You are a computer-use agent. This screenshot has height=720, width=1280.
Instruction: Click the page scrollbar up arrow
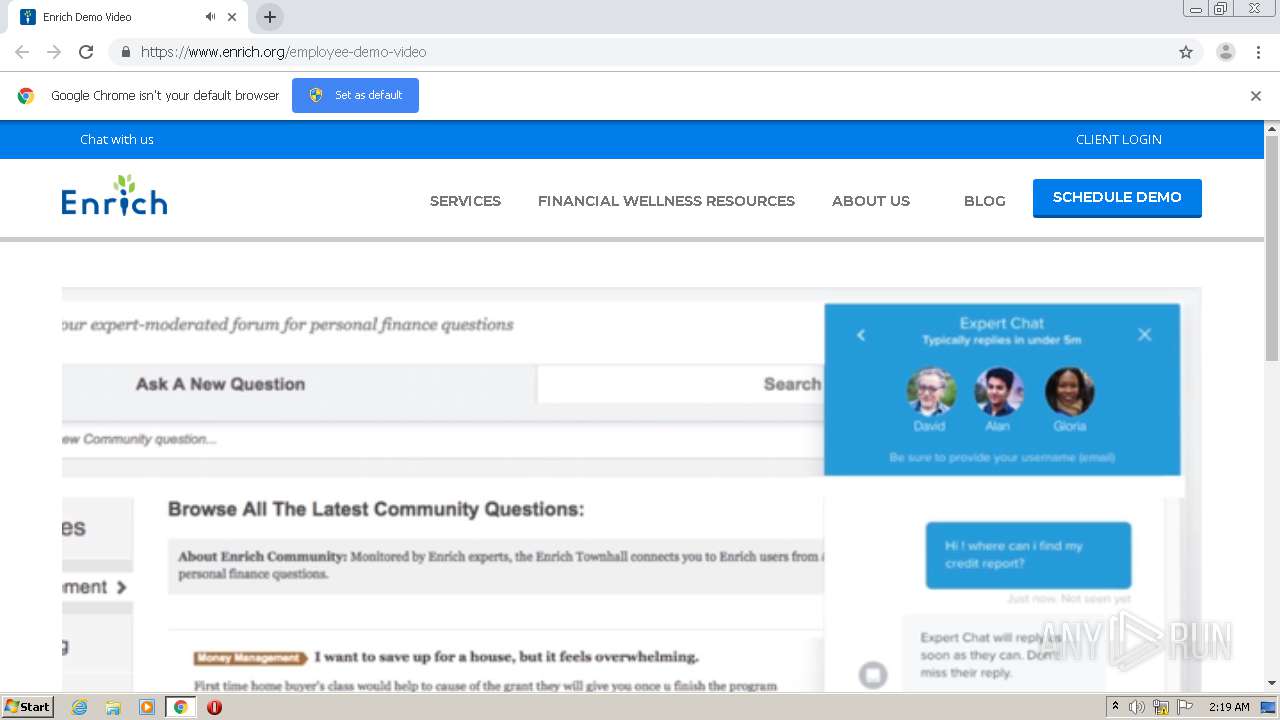pos(1272,129)
